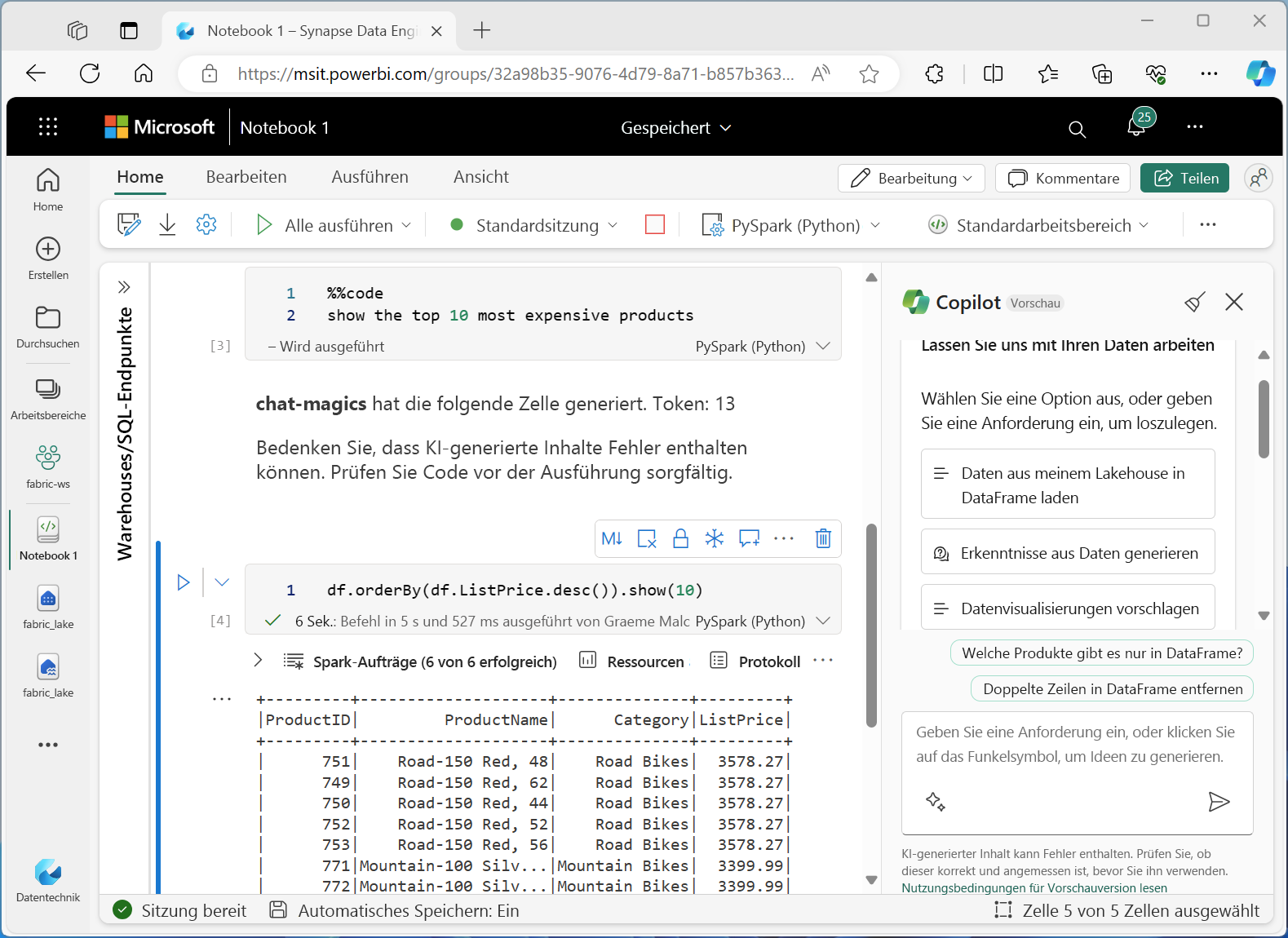Viewport: 1288px width, 938px height.
Task: Switch to Ansicht ribbon tab
Action: coord(481,177)
